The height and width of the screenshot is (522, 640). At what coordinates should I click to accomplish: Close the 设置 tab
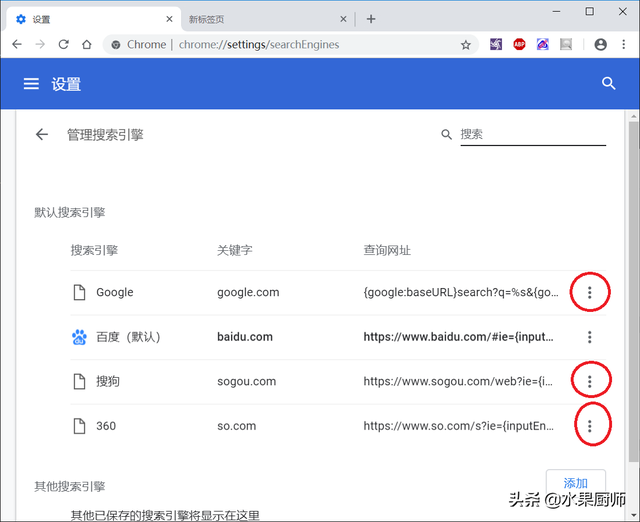pos(169,19)
